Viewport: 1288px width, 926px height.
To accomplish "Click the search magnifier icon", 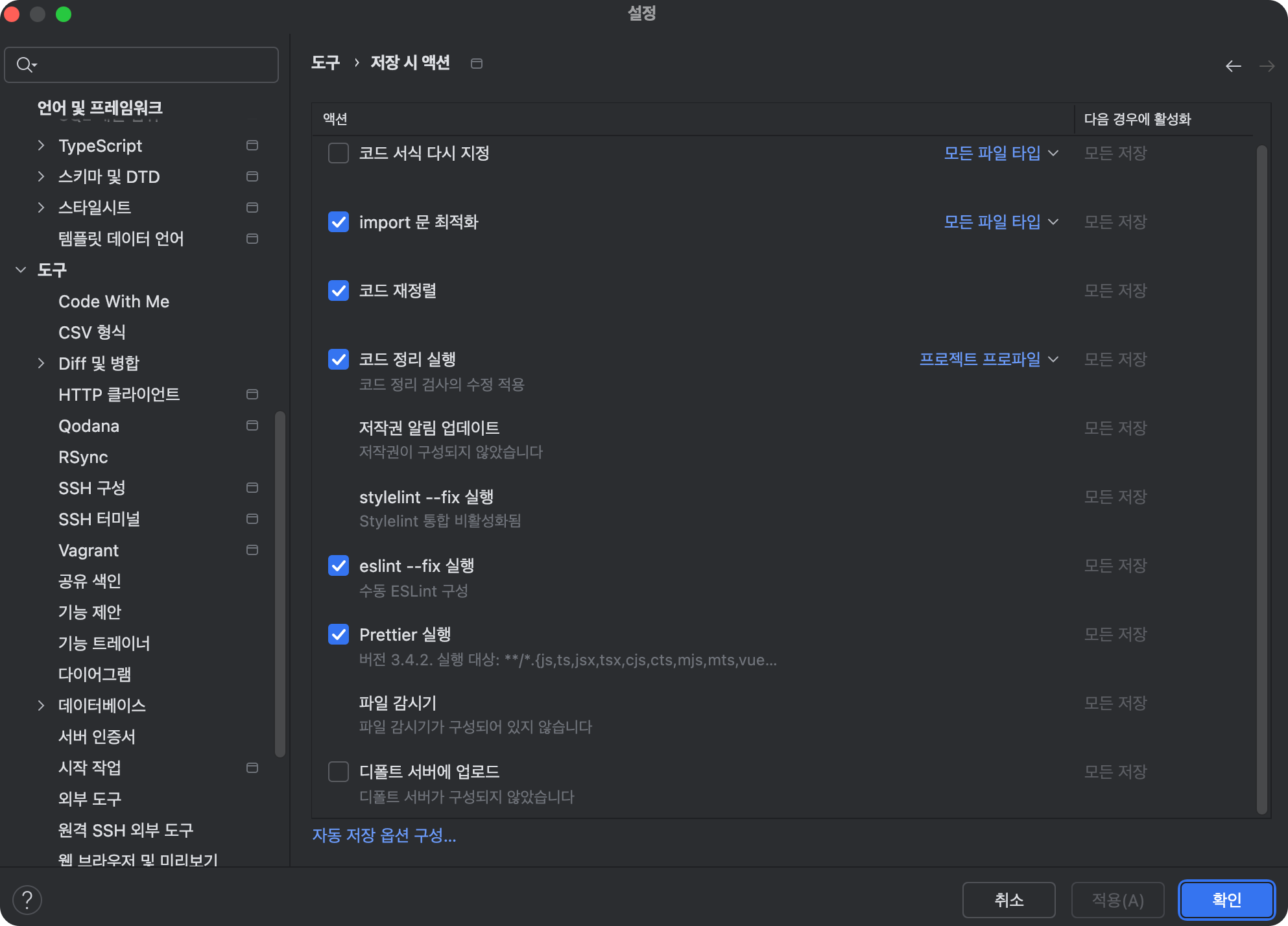I will (25, 65).
